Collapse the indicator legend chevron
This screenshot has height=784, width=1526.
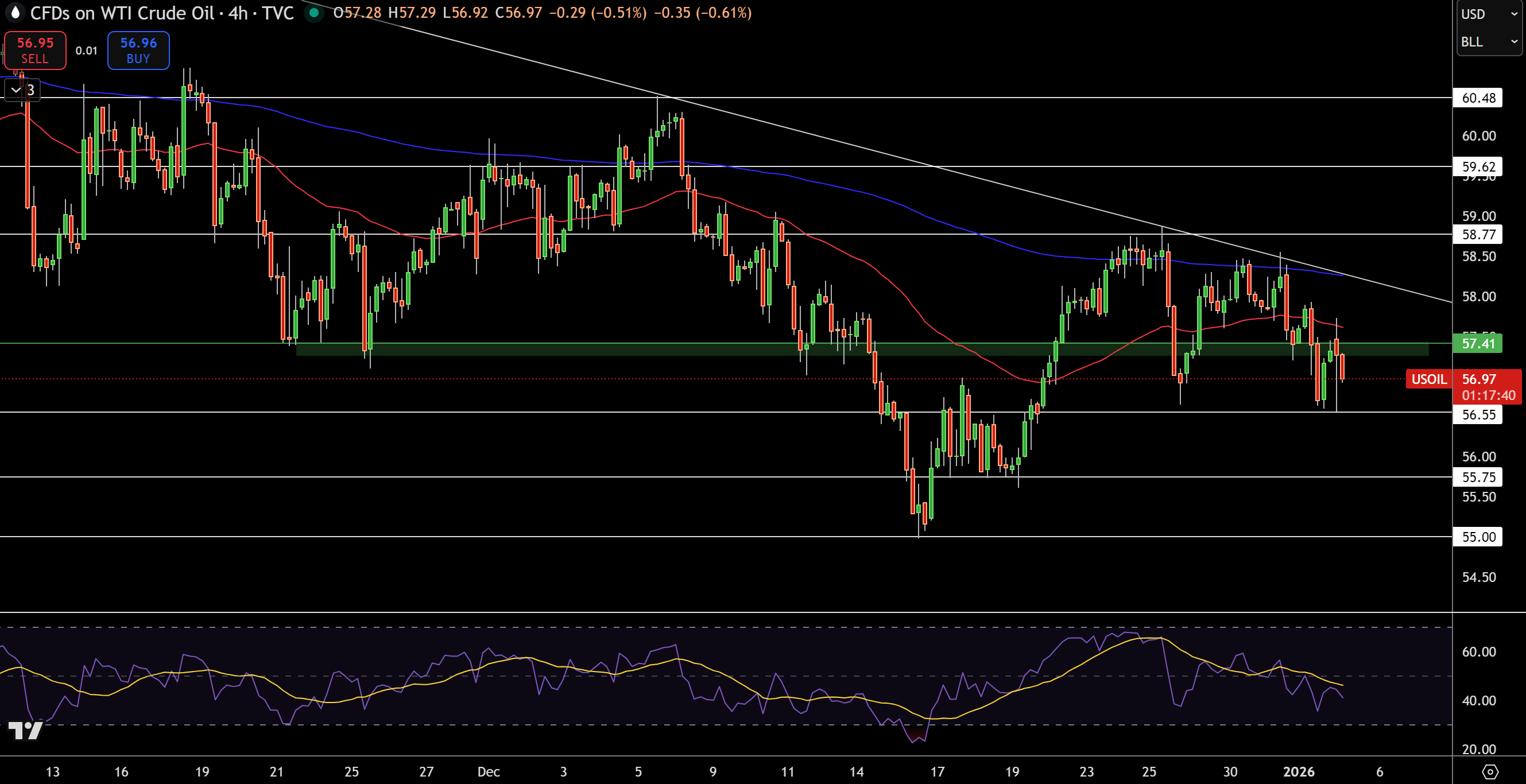(x=16, y=90)
